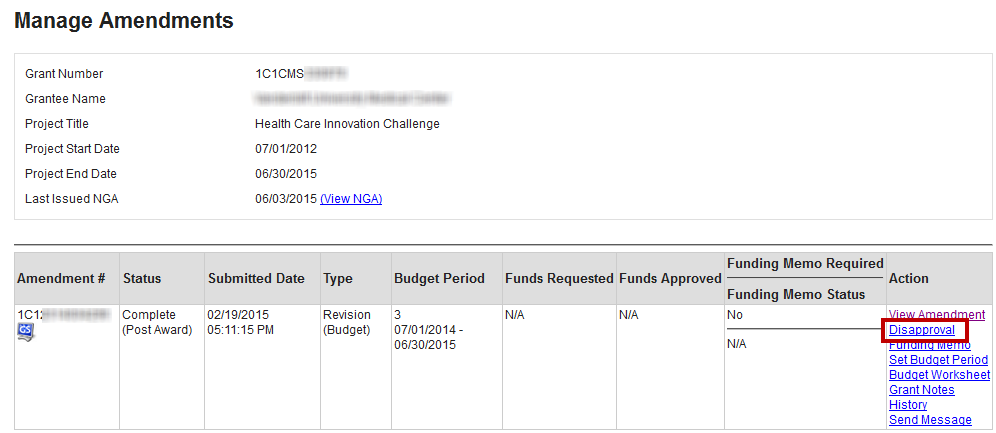Screen dimensions: 996x433
Task: Select the Set Budget Period link
Action: pyautogui.click(x=938, y=360)
